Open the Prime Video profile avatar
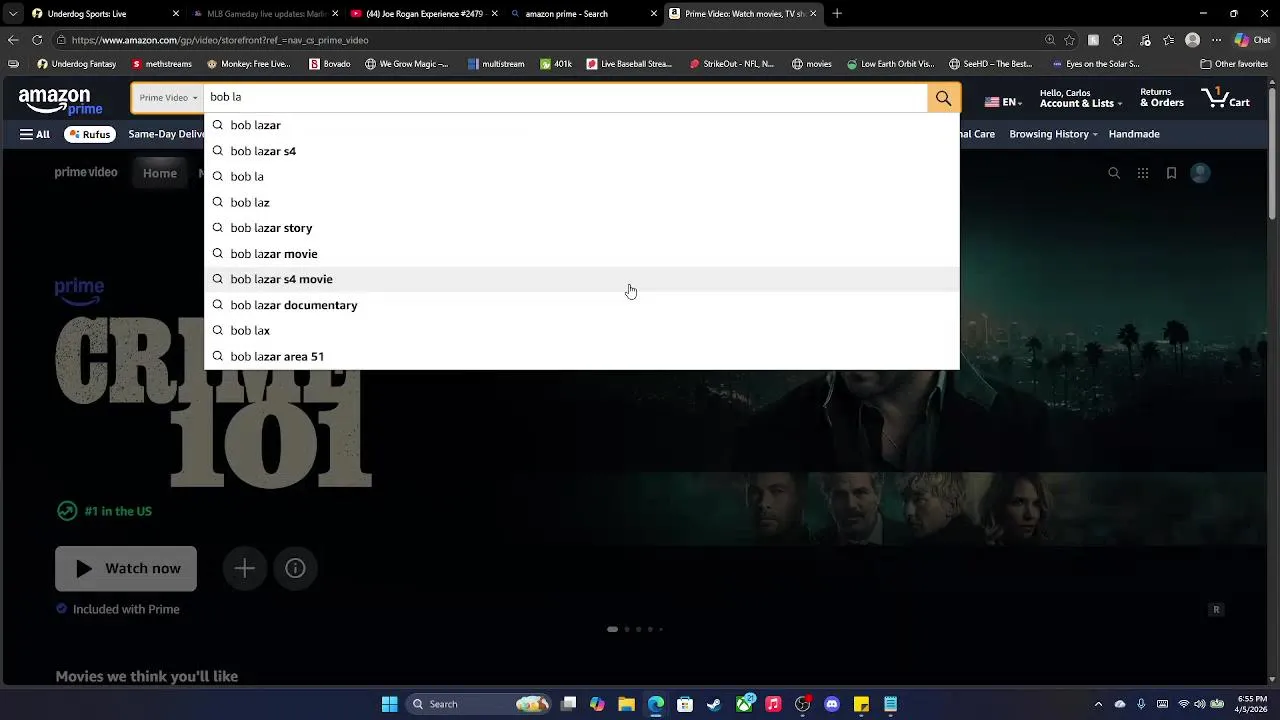Viewport: 1280px width, 720px height. [x=1200, y=173]
